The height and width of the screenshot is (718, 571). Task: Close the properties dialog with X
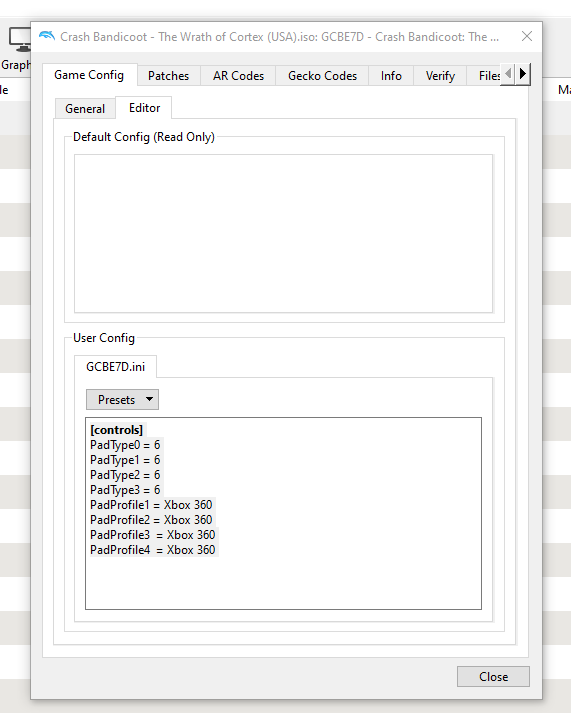527,36
